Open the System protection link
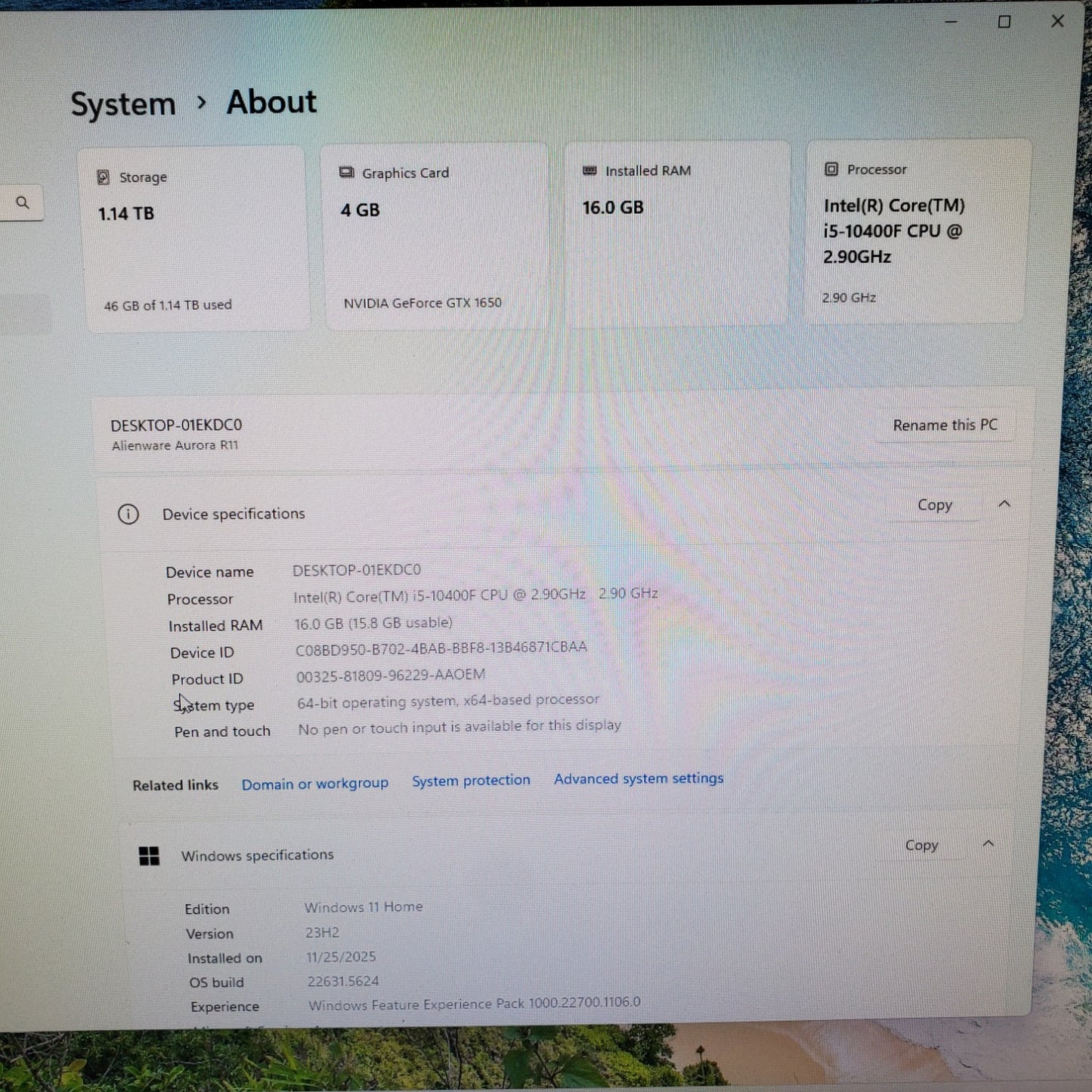The height and width of the screenshot is (1092, 1092). point(471,781)
